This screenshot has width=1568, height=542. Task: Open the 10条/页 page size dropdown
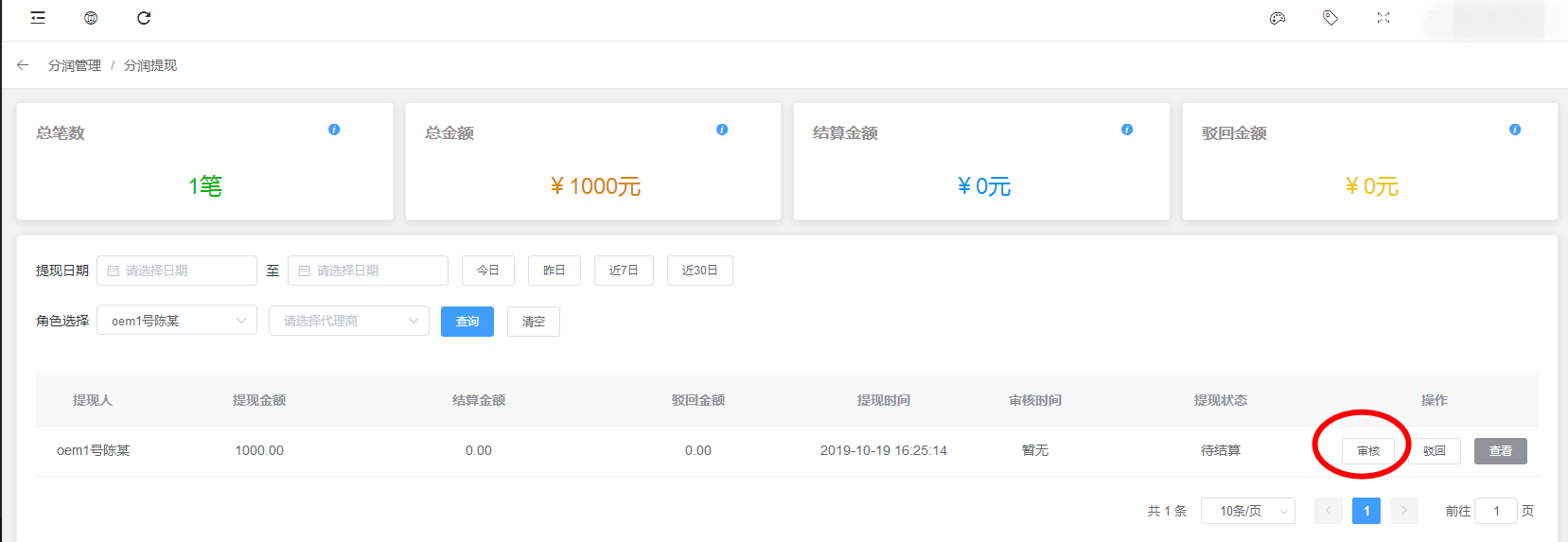[1248, 511]
